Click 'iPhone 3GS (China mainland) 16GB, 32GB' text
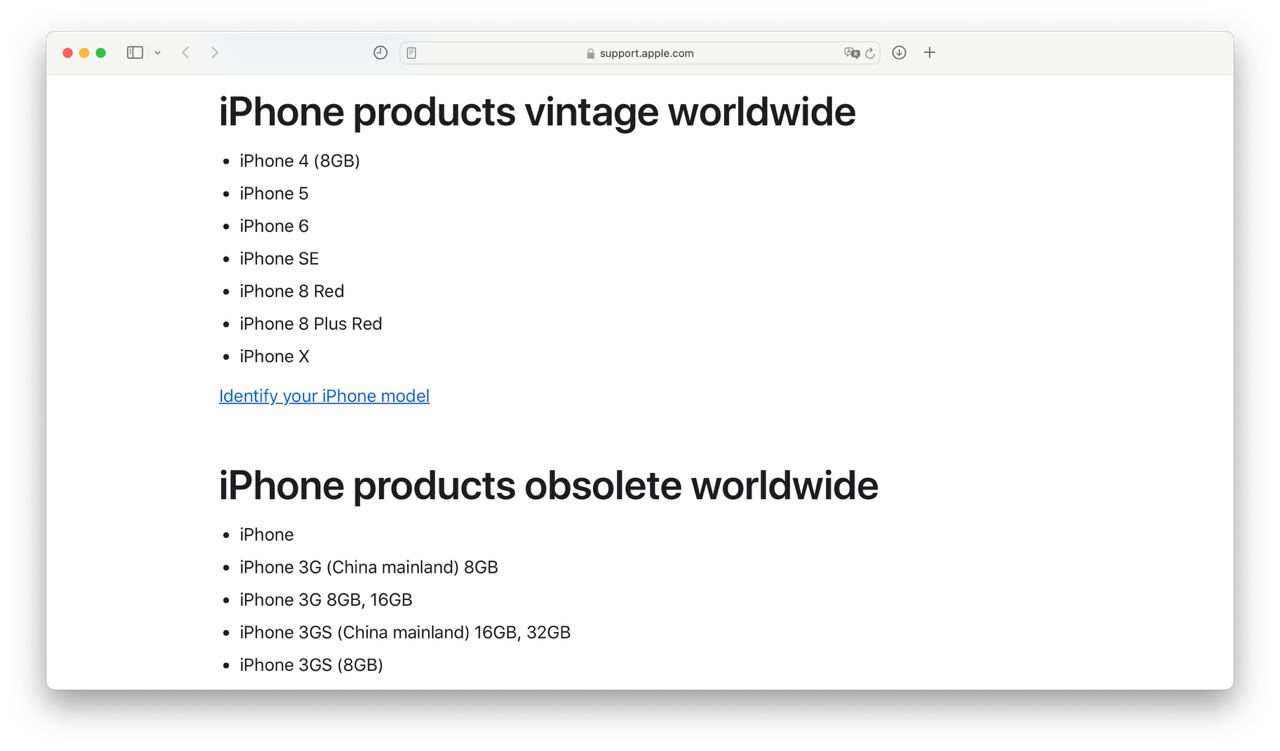The width and height of the screenshot is (1280, 751). click(x=405, y=632)
